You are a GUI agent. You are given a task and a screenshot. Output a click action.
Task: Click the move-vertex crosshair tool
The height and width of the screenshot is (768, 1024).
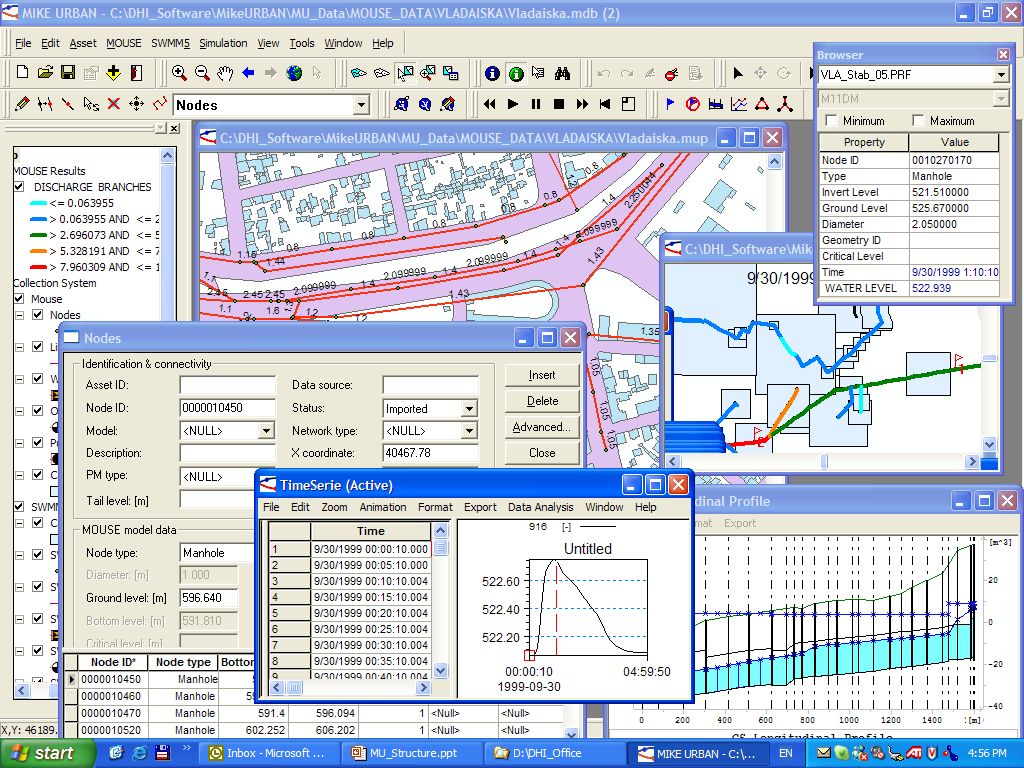(136, 104)
